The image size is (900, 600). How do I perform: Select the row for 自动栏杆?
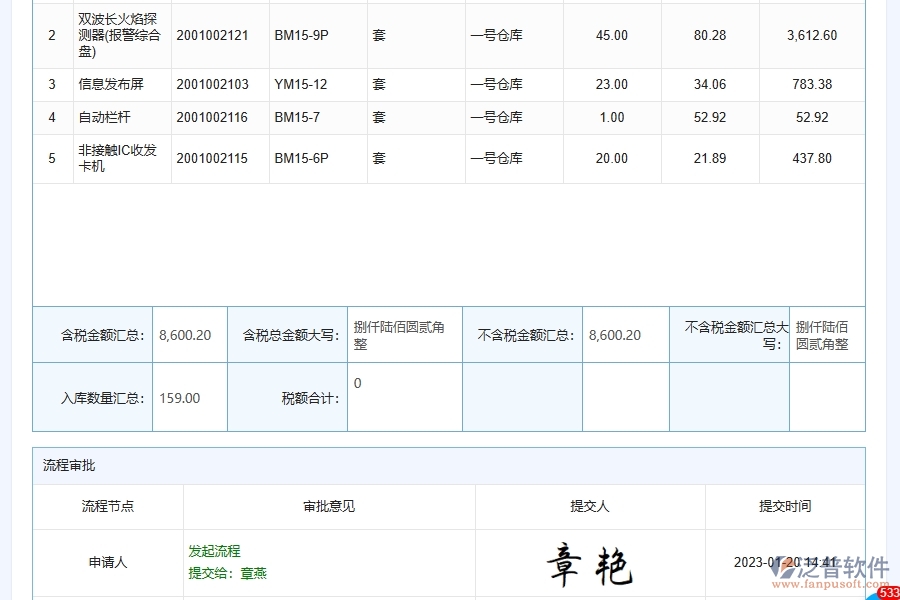coord(105,117)
